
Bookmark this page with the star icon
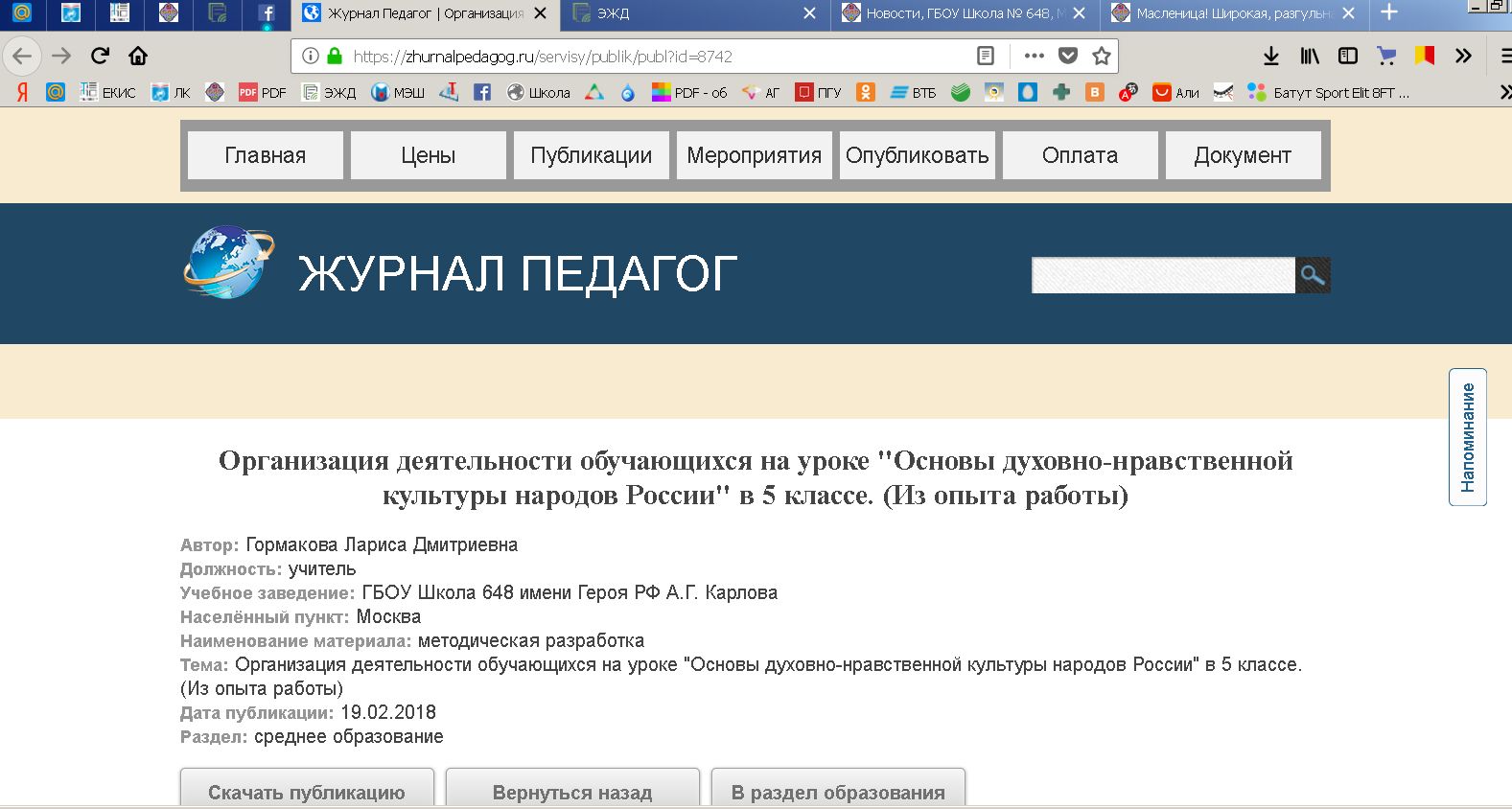point(1102,56)
